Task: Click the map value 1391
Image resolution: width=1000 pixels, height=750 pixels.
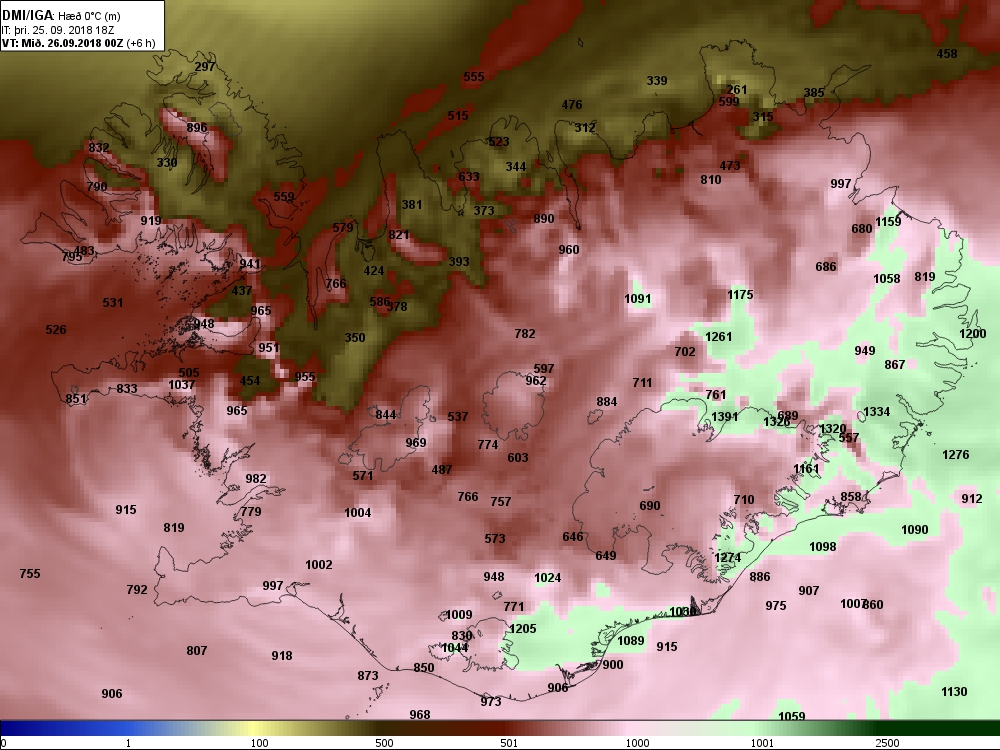Action: [724, 417]
